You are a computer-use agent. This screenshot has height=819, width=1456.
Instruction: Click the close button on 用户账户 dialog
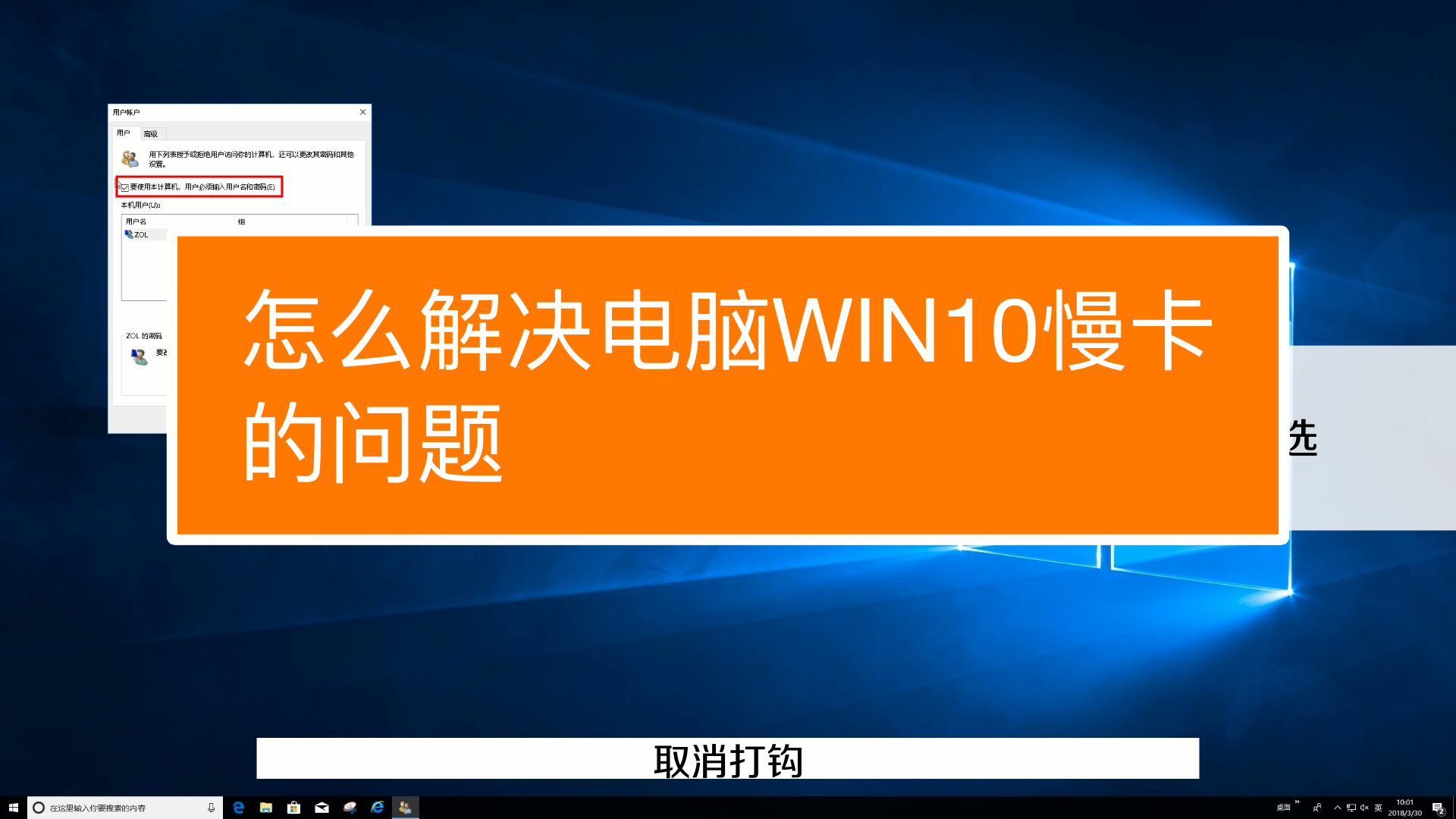tap(363, 112)
